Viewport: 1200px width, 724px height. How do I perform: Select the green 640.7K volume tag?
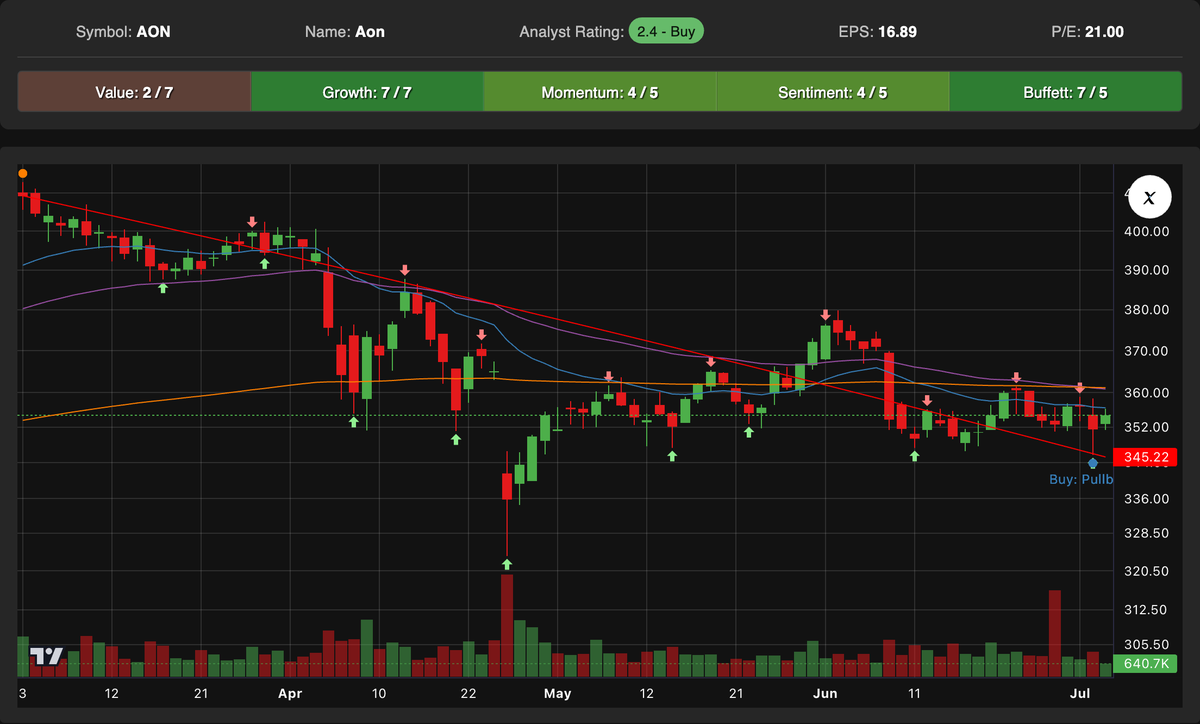(1146, 663)
